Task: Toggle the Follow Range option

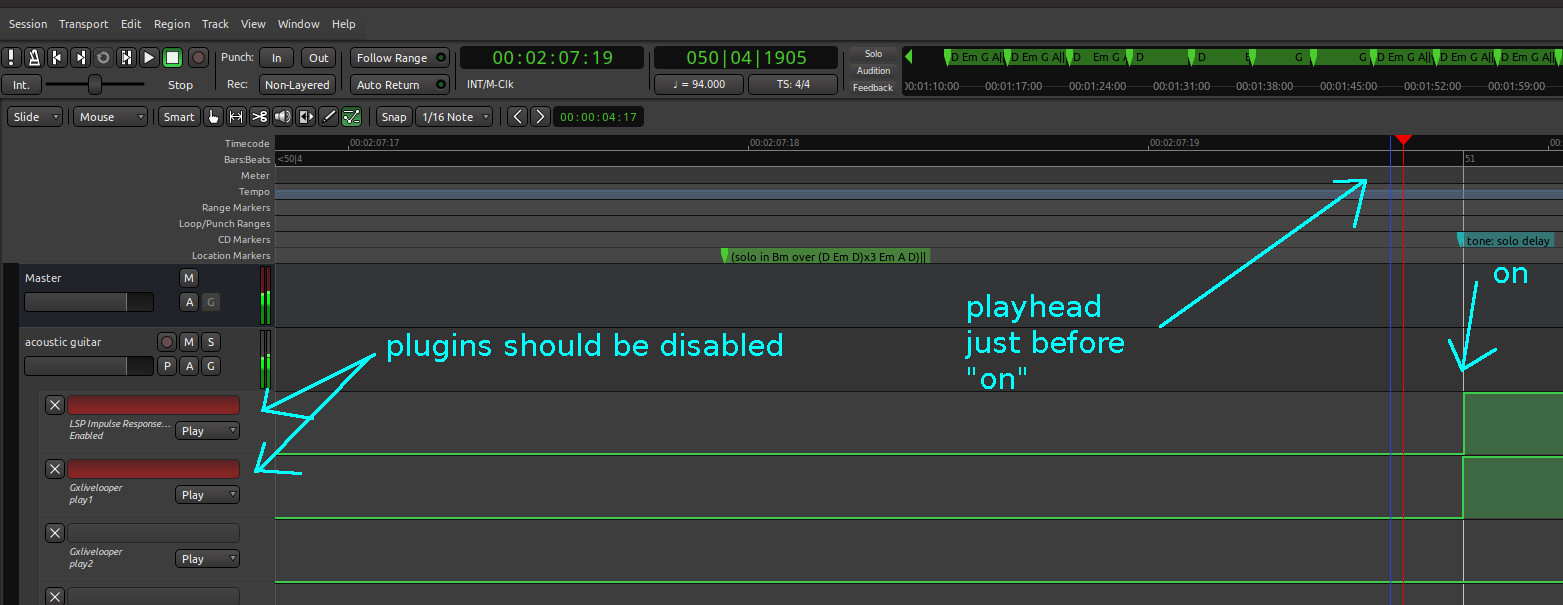Action: click(397, 58)
